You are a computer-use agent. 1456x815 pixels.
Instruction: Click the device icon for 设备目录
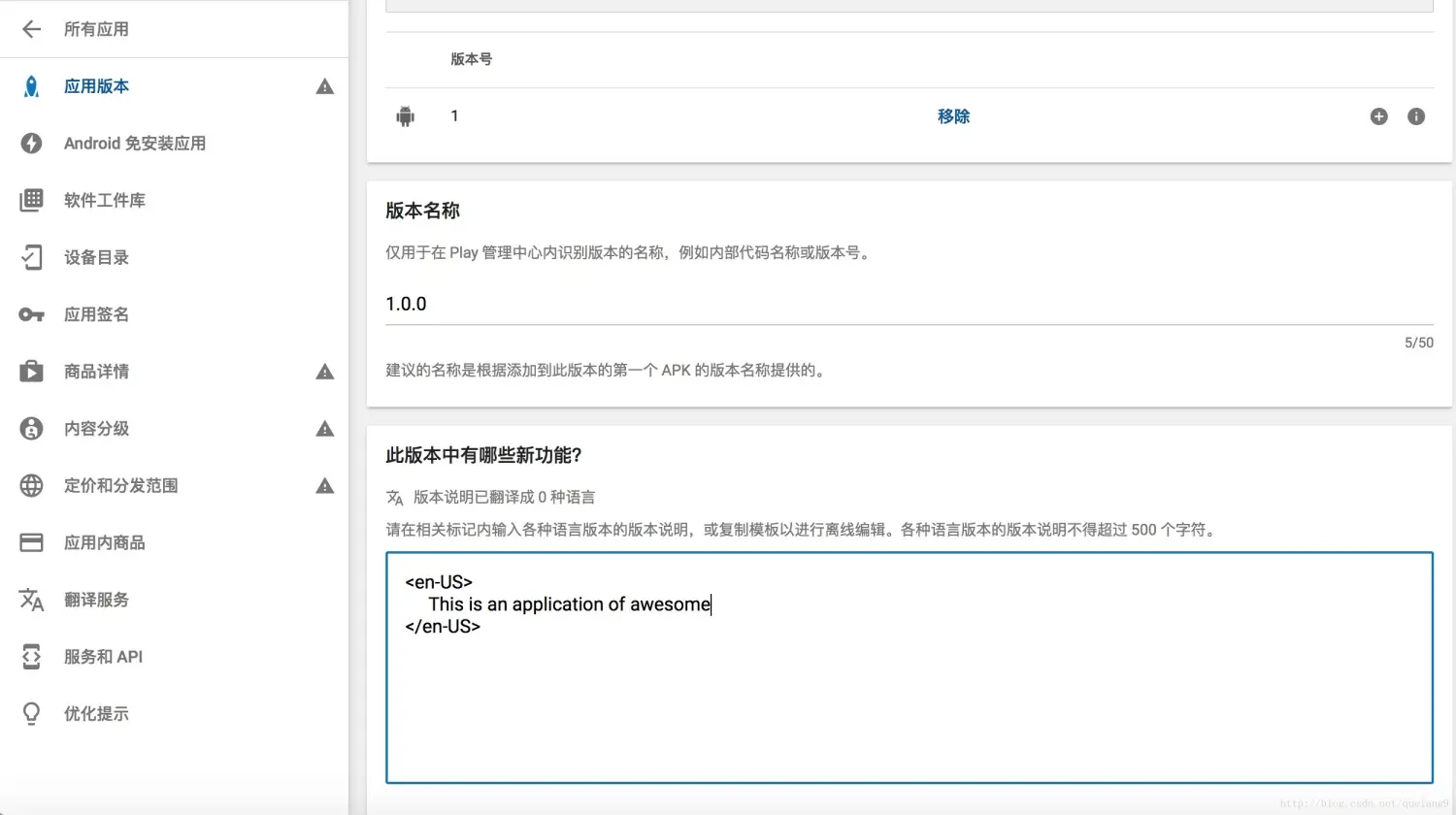[31, 257]
